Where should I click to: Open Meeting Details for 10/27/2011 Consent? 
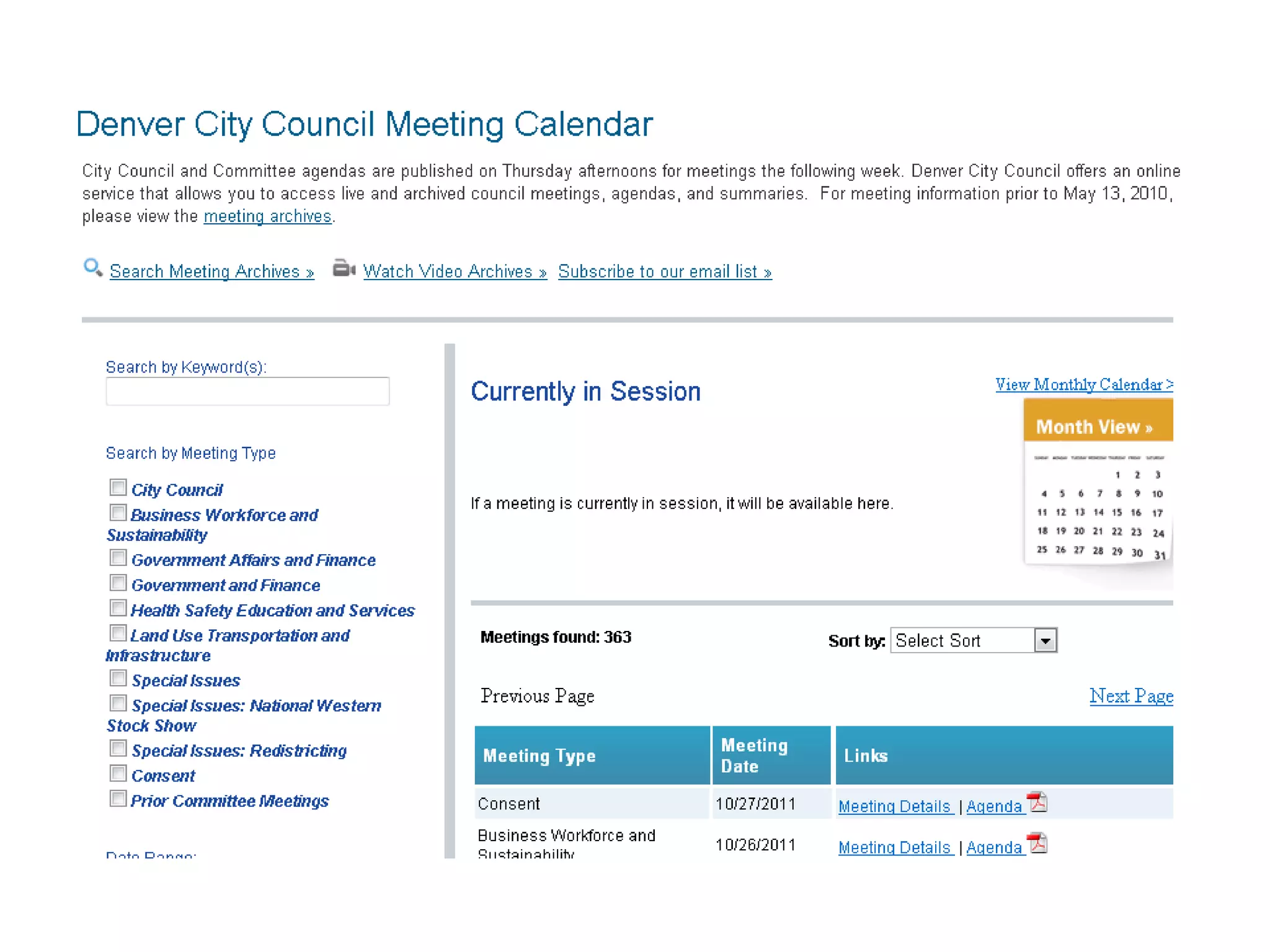click(x=895, y=806)
